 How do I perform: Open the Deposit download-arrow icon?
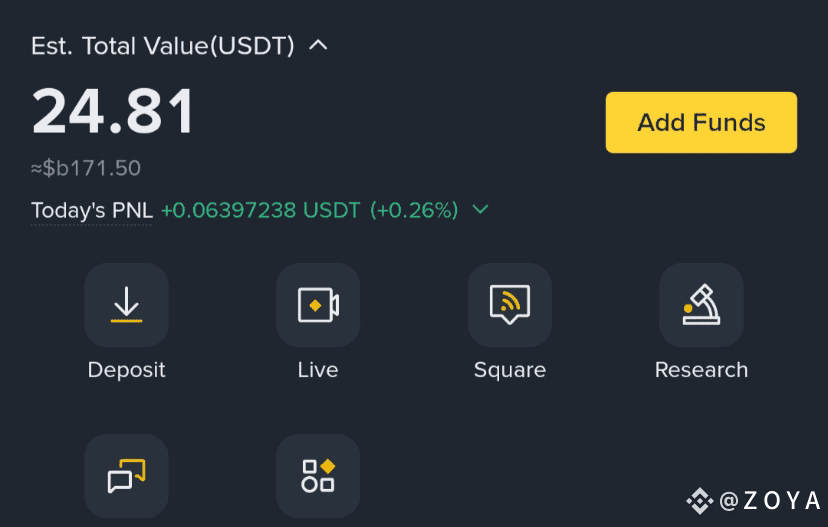126,305
